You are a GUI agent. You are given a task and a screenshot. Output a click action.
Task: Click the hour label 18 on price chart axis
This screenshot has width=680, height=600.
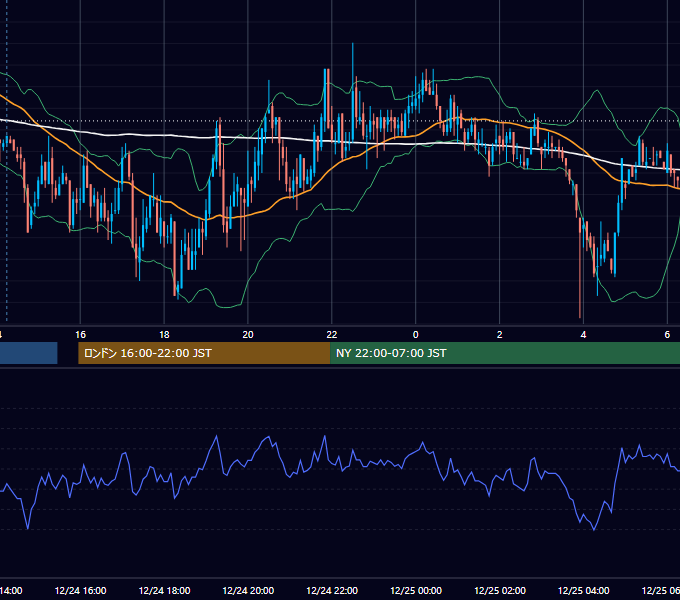coord(164,335)
